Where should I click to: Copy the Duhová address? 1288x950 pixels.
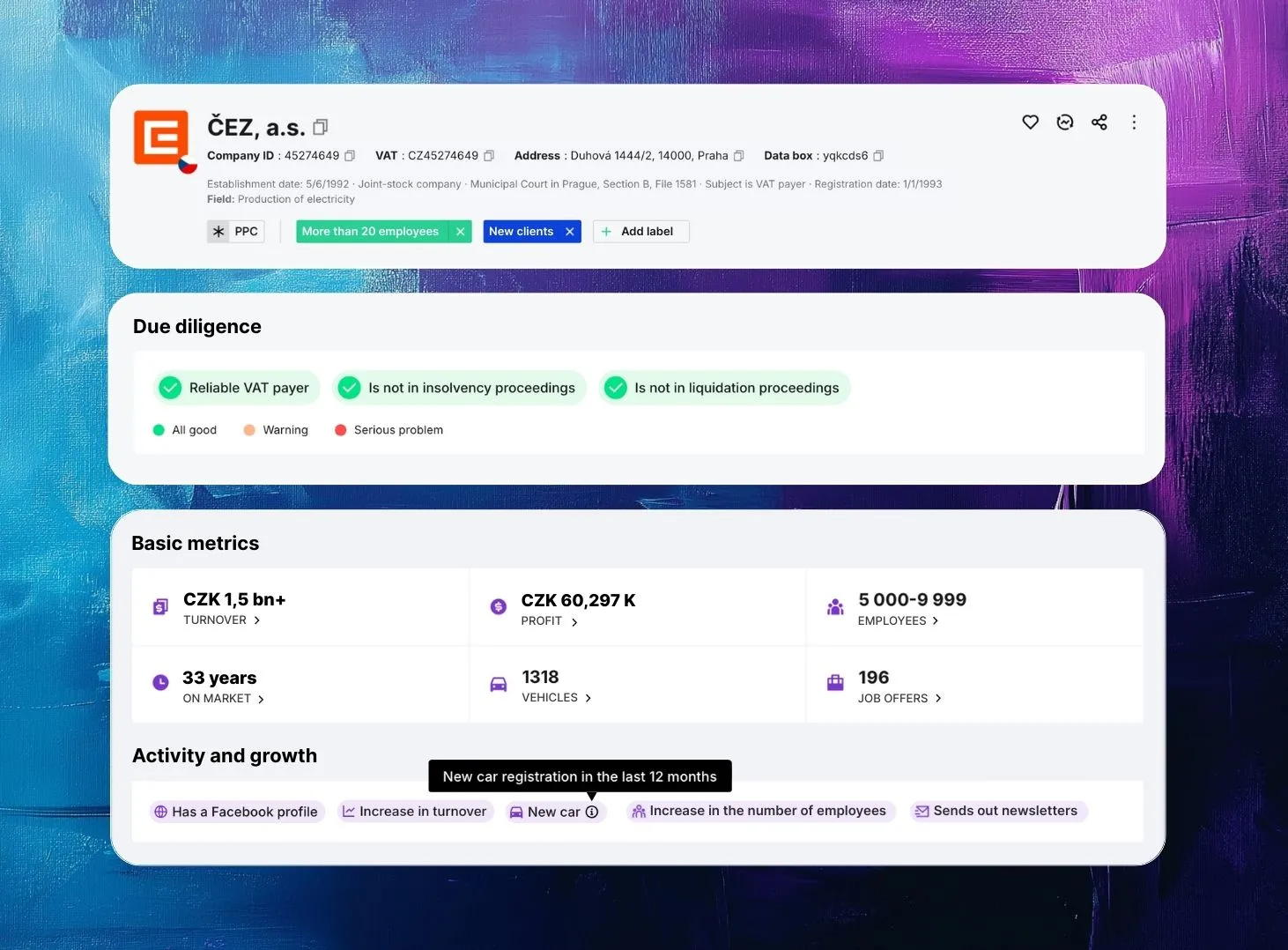point(739,156)
